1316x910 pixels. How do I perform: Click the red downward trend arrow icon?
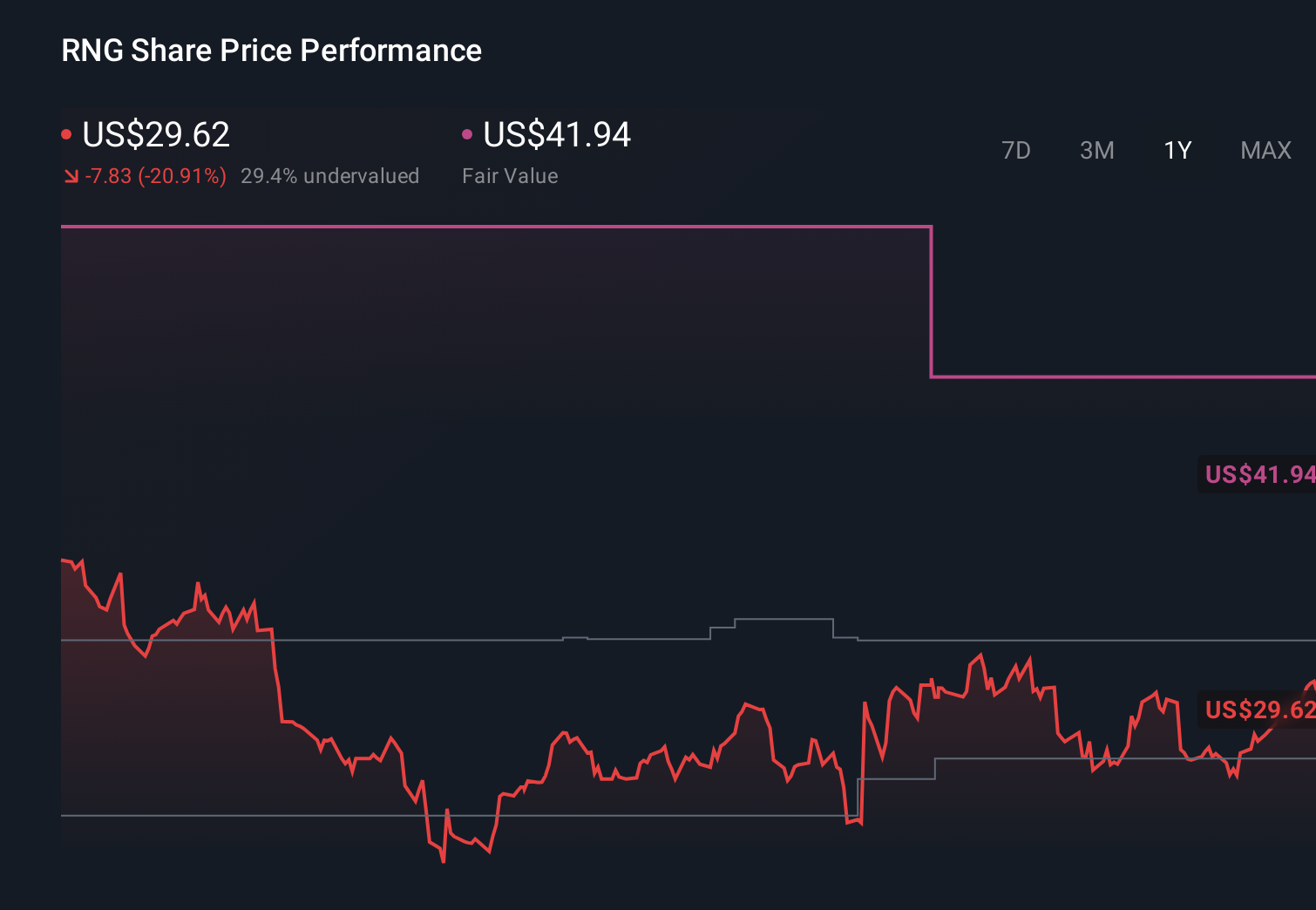point(71,176)
